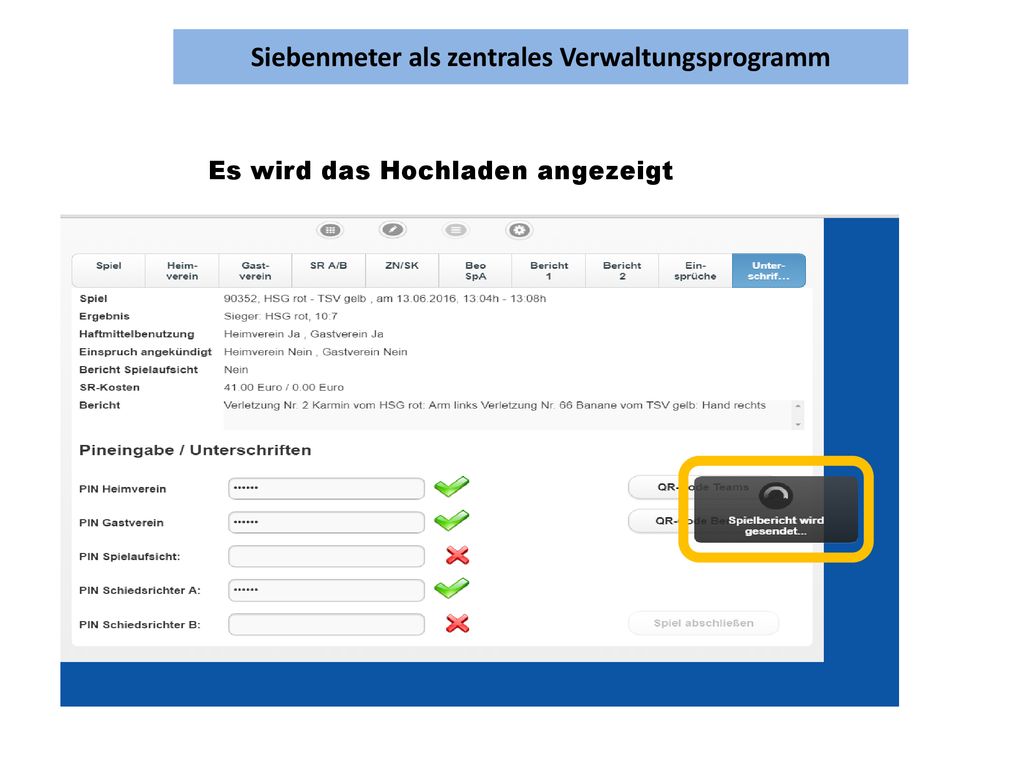Focus the PIN Heimverein input field
Image resolution: width=1024 pixels, height=768 pixels.
[x=327, y=488]
